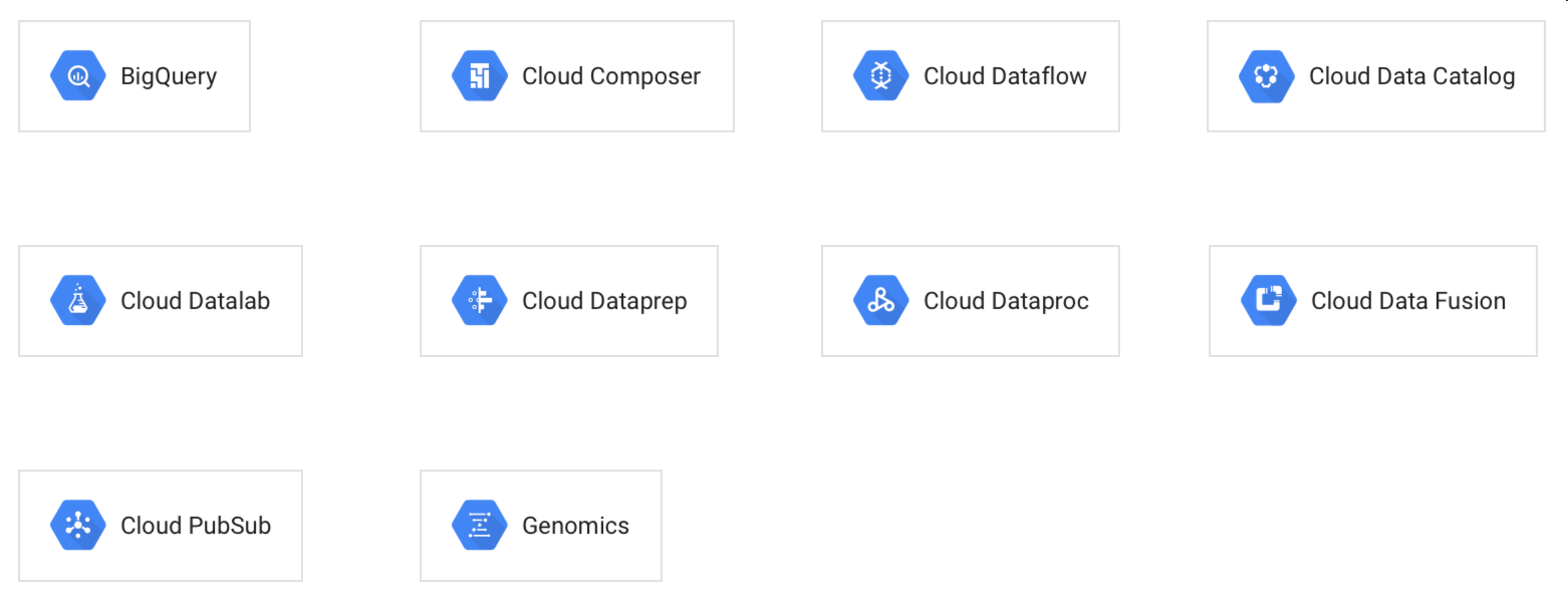Click the Cloud Data Fusion icon
The height and width of the screenshot is (602, 1568).
click(1268, 300)
